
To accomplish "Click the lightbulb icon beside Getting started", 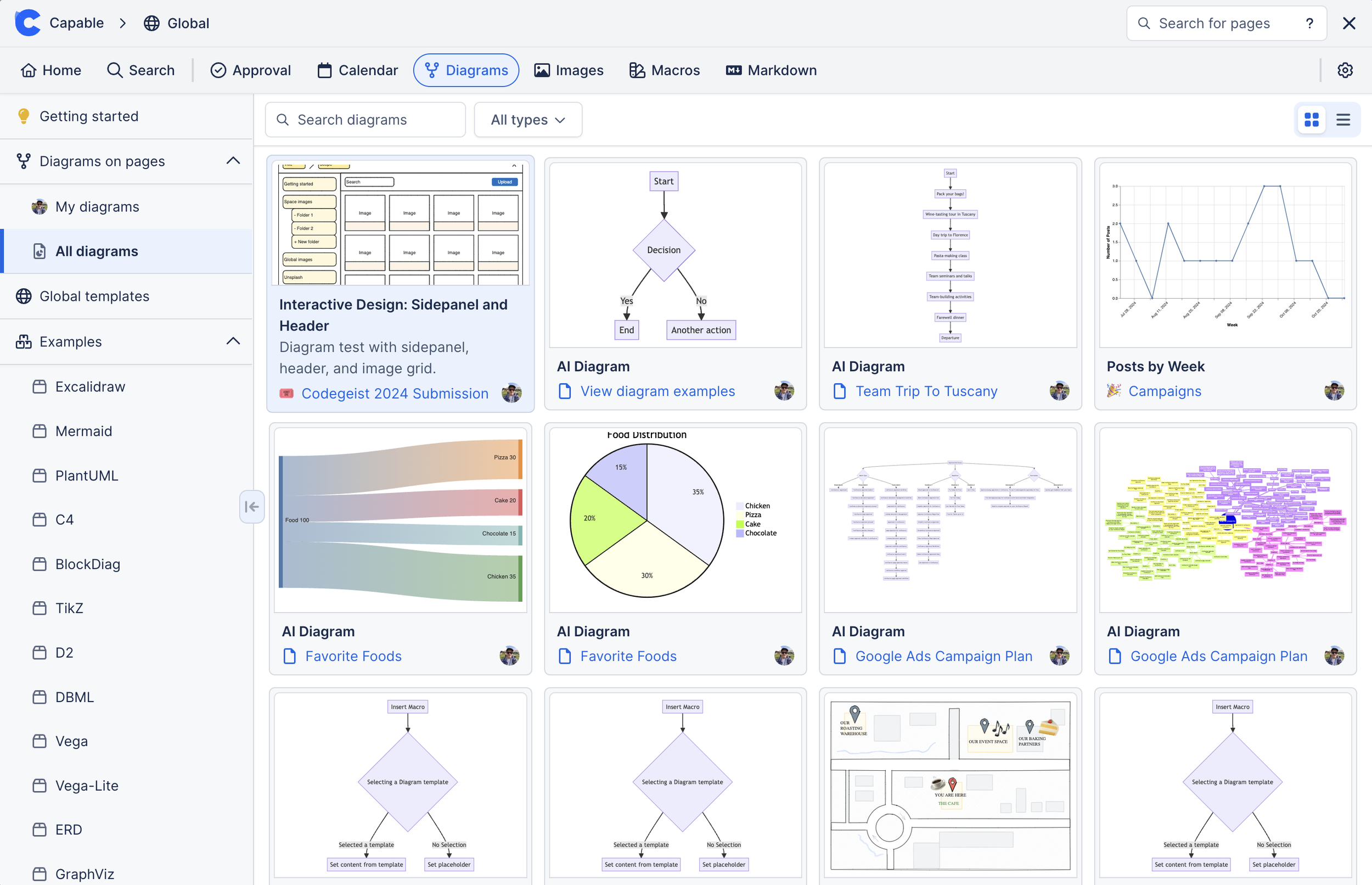I will tap(24, 116).
